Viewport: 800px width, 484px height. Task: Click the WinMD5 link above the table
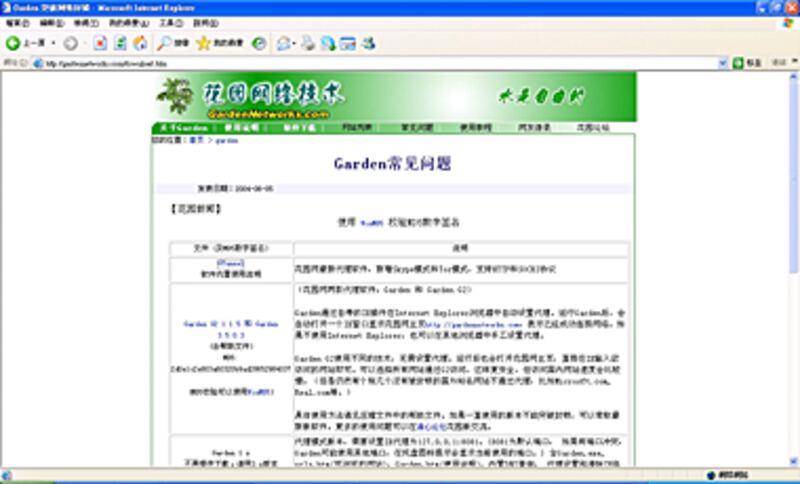tap(371, 223)
